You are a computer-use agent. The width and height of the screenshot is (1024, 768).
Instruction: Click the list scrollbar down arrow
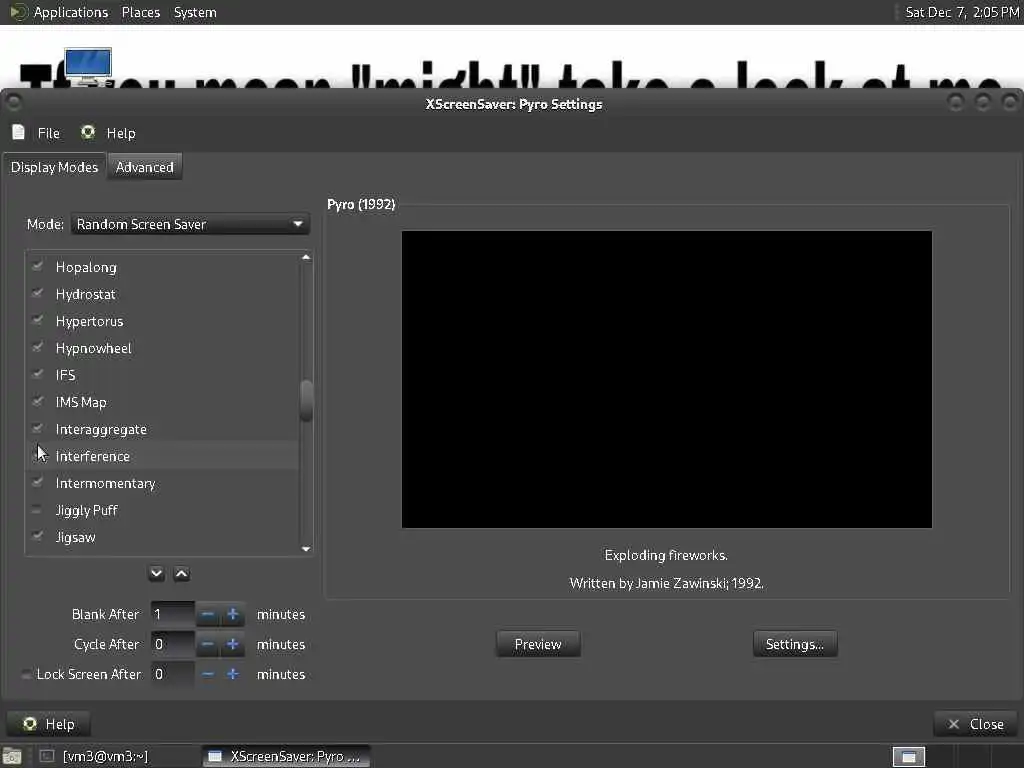click(306, 549)
